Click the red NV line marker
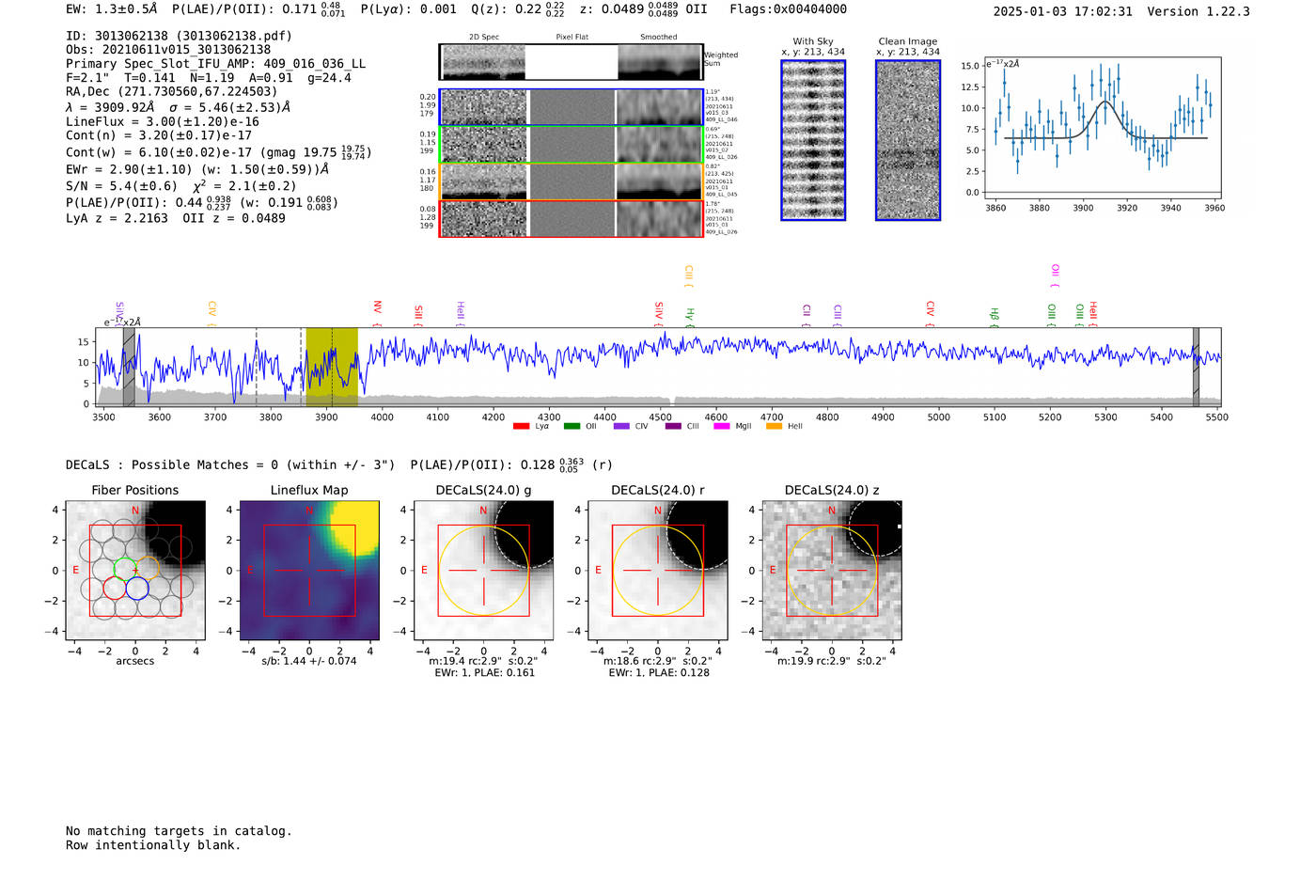1316x896 pixels. [378, 313]
